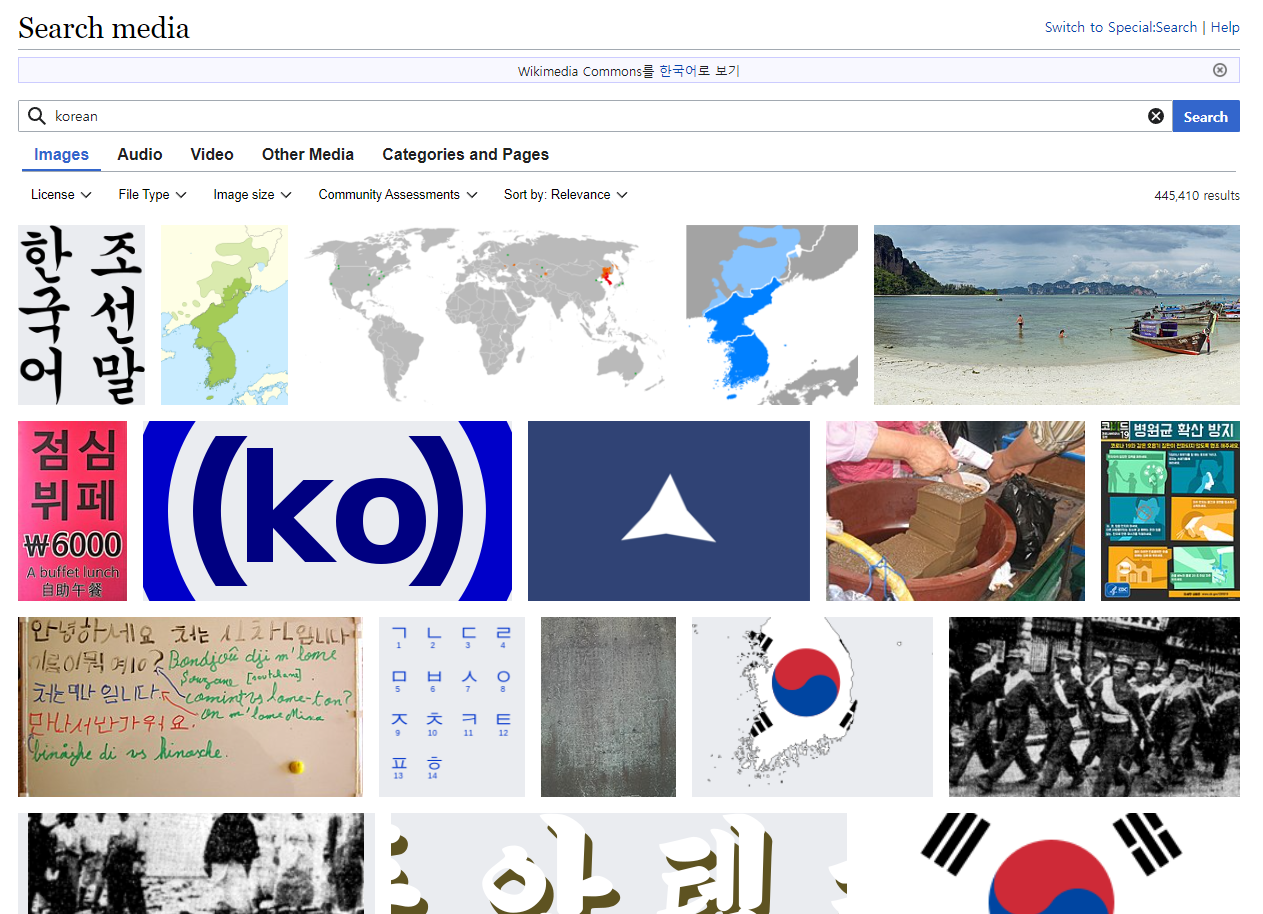Open the blue Korea map thumbnail
This screenshot has height=914, width=1263.
(x=772, y=315)
